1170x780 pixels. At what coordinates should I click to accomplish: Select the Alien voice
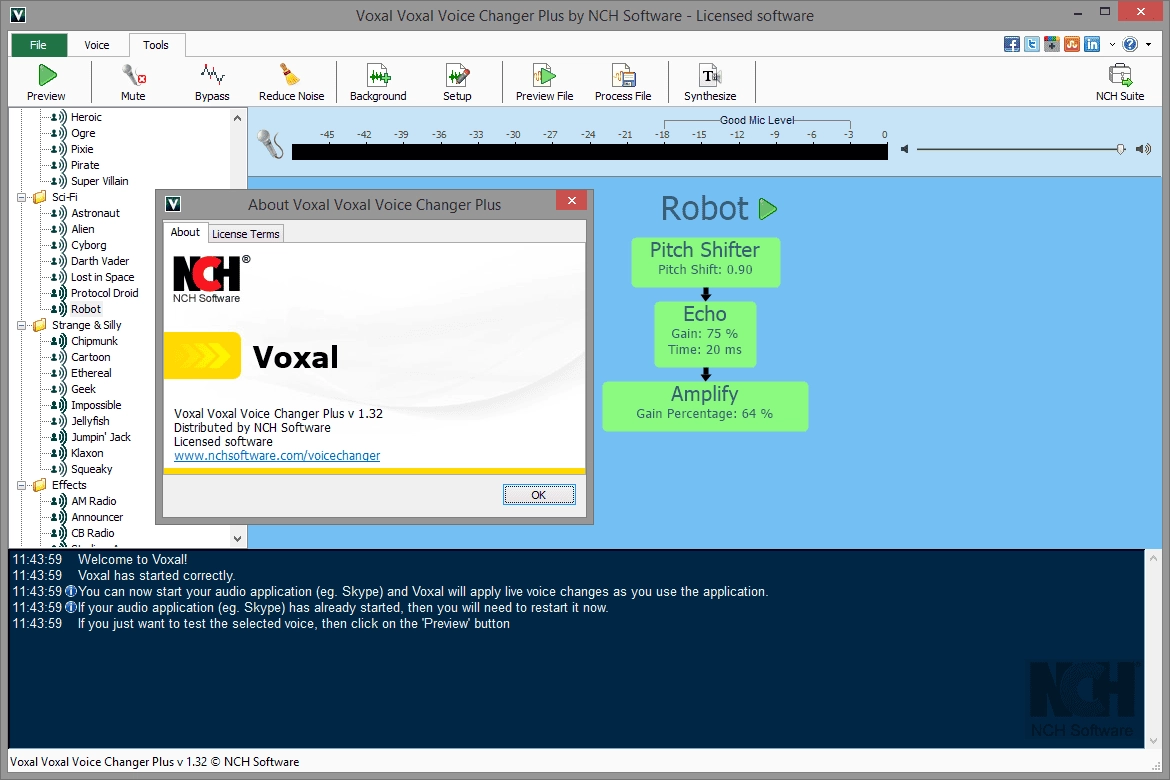pos(83,229)
